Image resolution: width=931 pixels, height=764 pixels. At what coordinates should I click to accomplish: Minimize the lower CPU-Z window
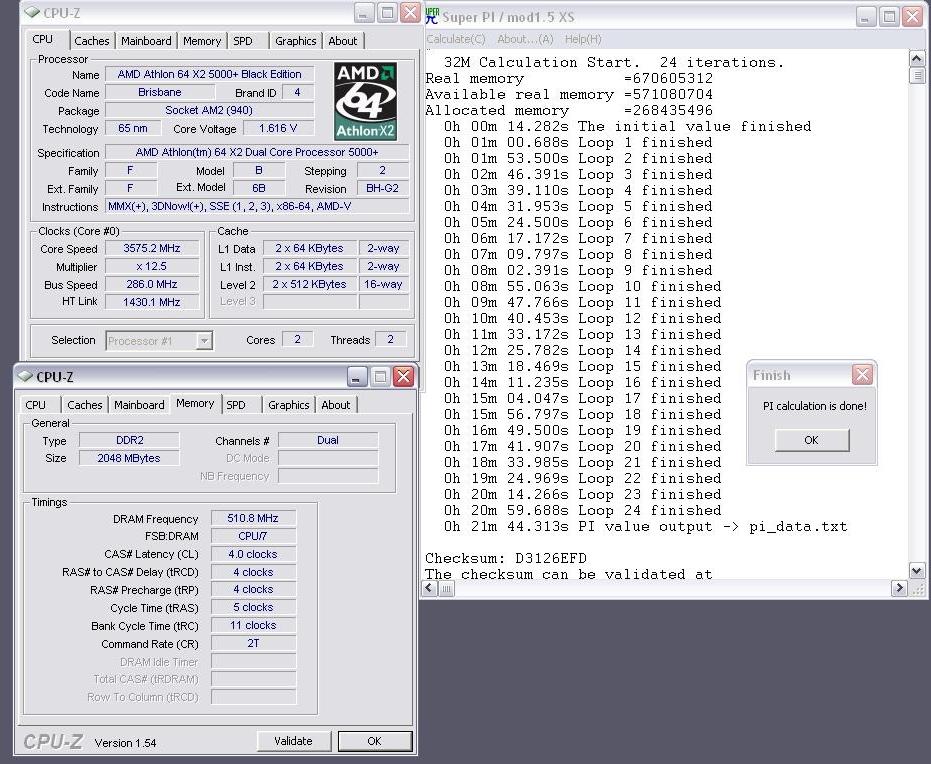click(357, 376)
